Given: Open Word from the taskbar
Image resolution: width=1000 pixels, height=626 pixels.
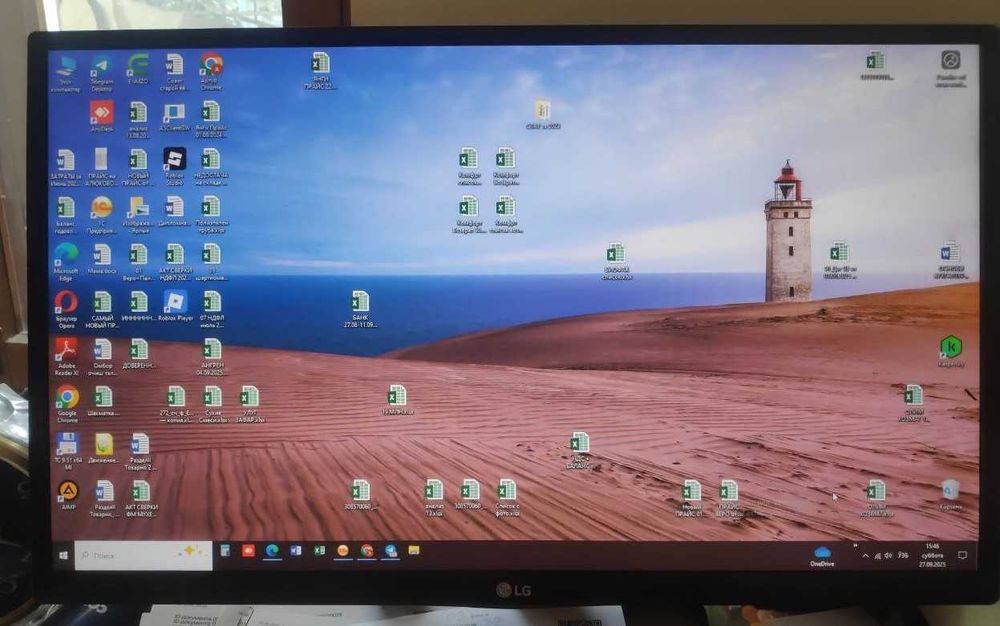Looking at the screenshot, I should pos(295,550).
